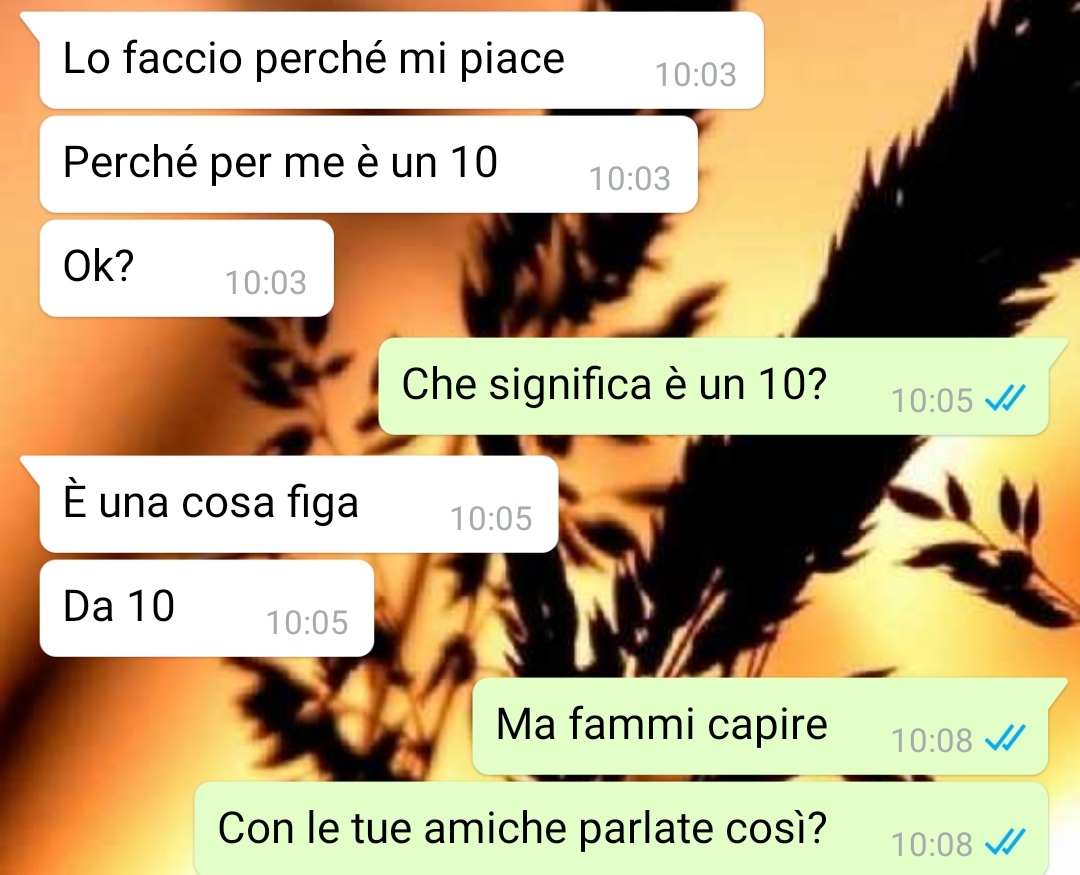The width and height of the screenshot is (1080, 875).
Task: Click the 10:05 timestamp next to 'È una cosa figa'
Action: click(x=491, y=518)
